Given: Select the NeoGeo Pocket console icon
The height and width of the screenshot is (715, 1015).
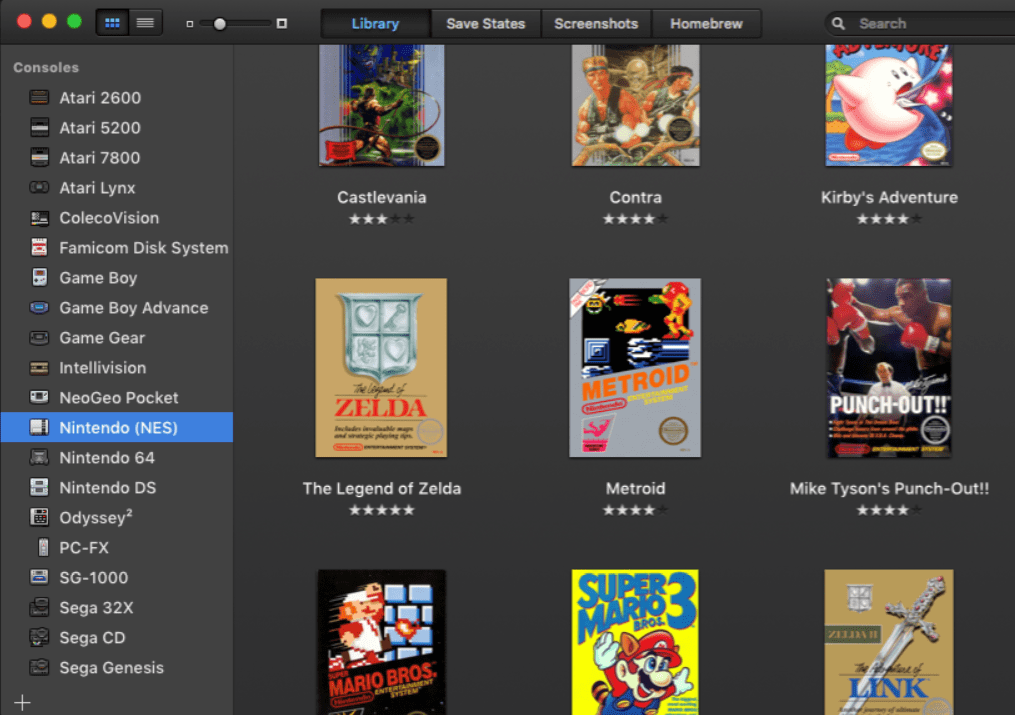Looking at the screenshot, I should [x=39, y=397].
